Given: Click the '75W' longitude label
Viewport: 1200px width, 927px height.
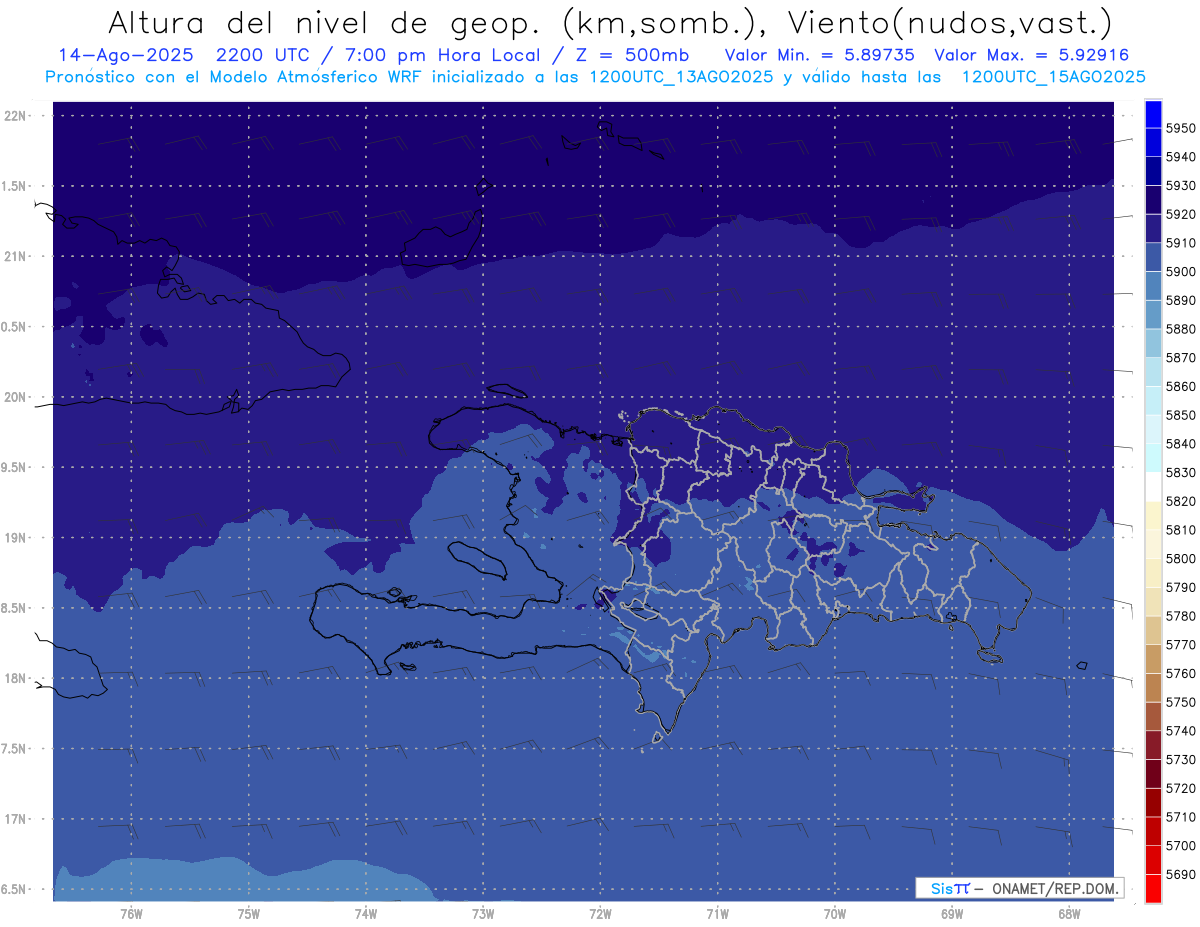Looking at the screenshot, I should point(248,913).
